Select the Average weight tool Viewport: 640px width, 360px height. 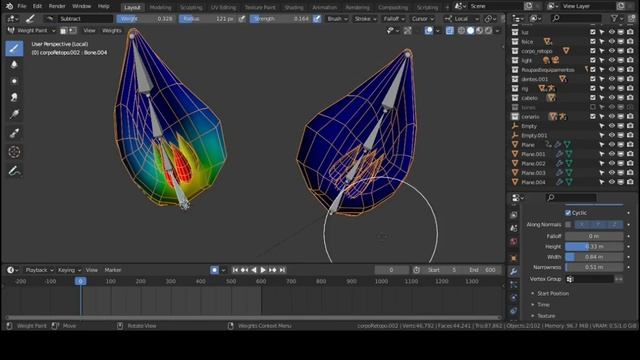tap(14, 81)
